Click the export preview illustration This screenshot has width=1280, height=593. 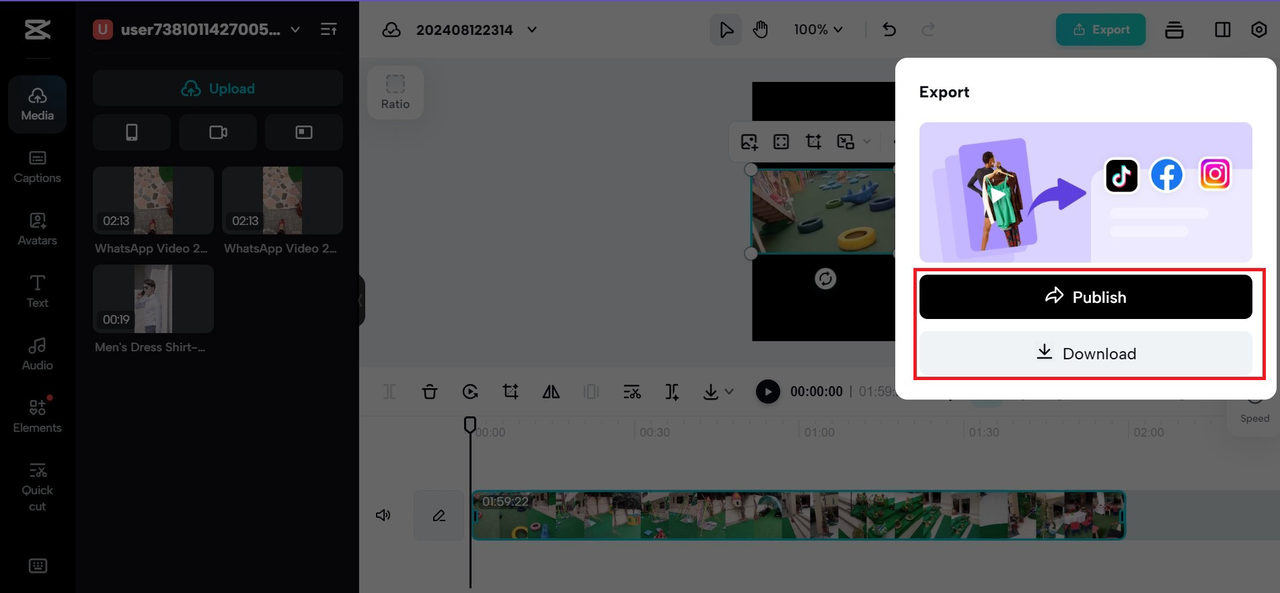[x=1086, y=192]
